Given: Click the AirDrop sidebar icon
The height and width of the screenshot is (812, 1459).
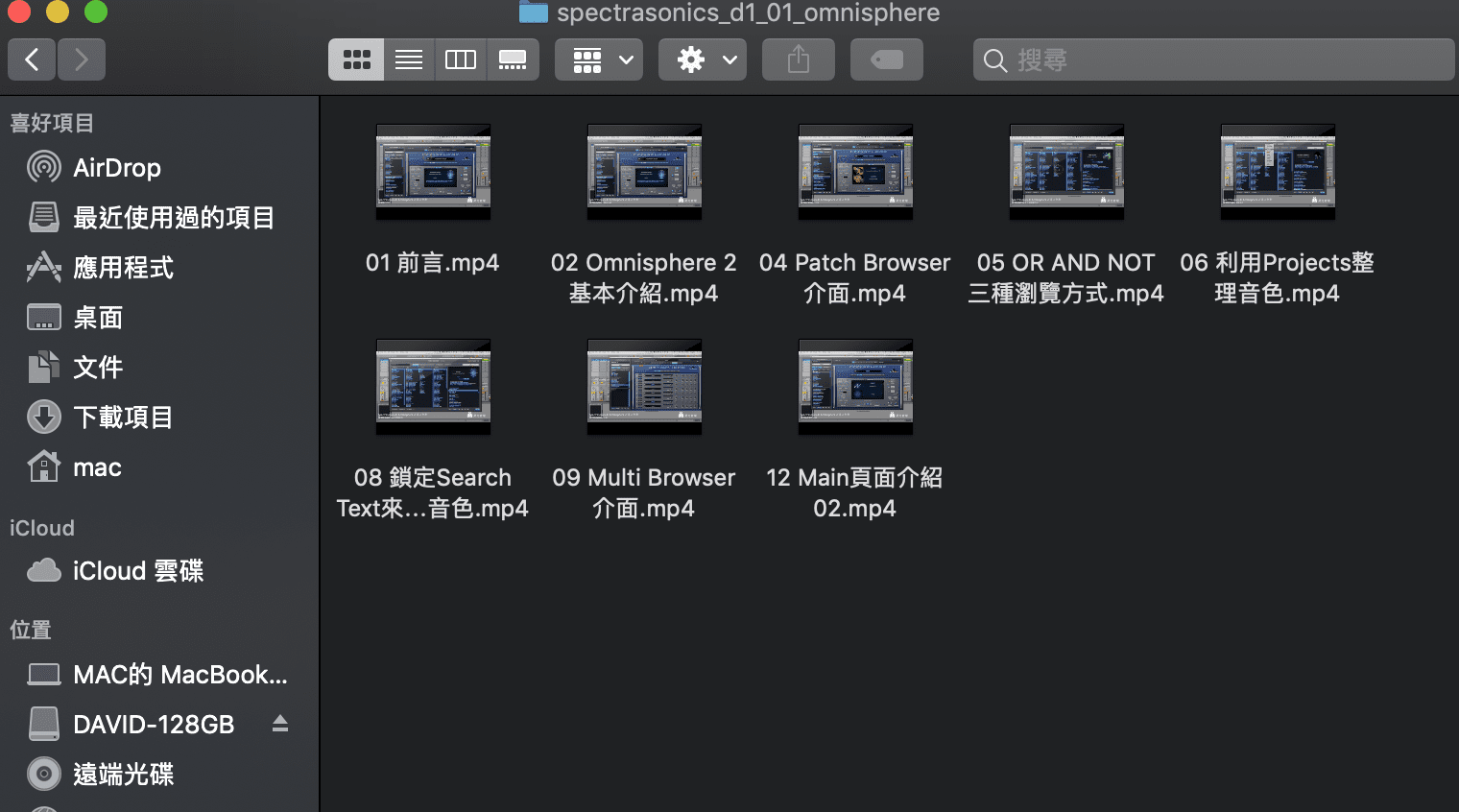Looking at the screenshot, I should click(44, 167).
